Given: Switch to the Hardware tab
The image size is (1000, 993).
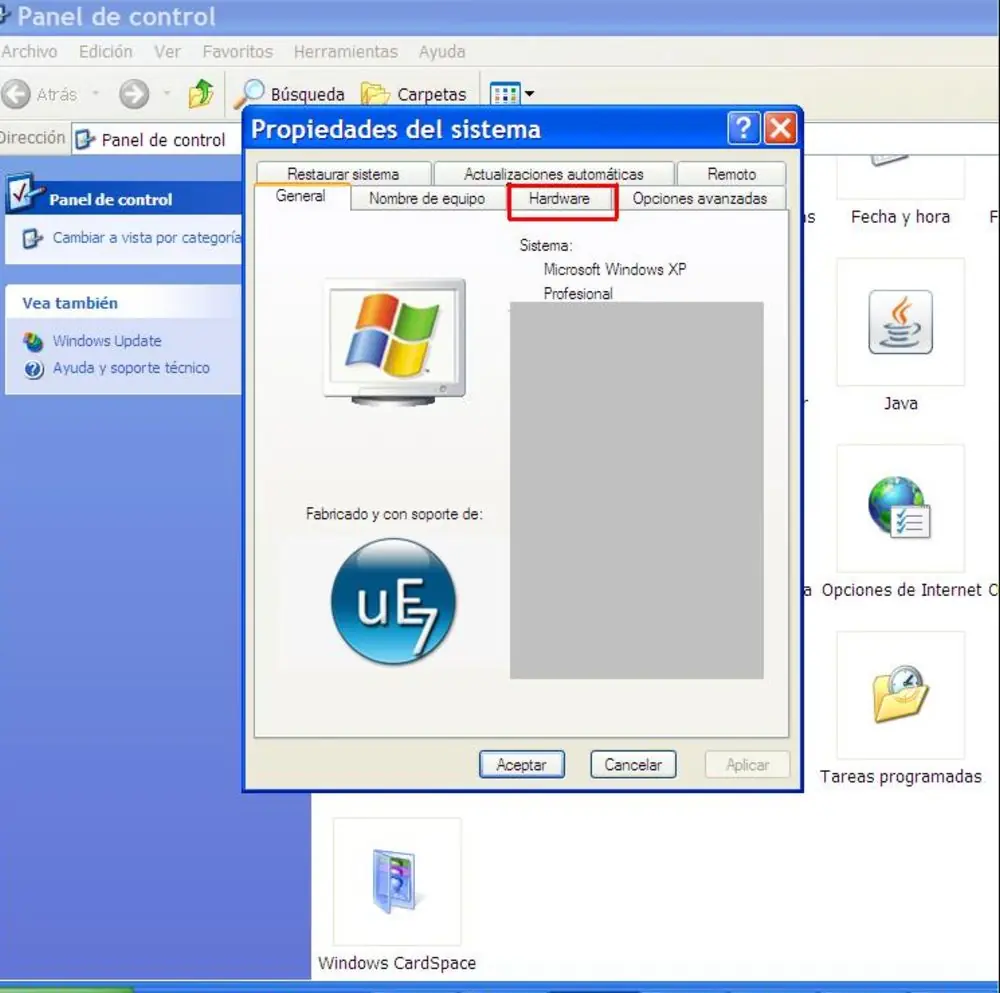Looking at the screenshot, I should [559, 199].
